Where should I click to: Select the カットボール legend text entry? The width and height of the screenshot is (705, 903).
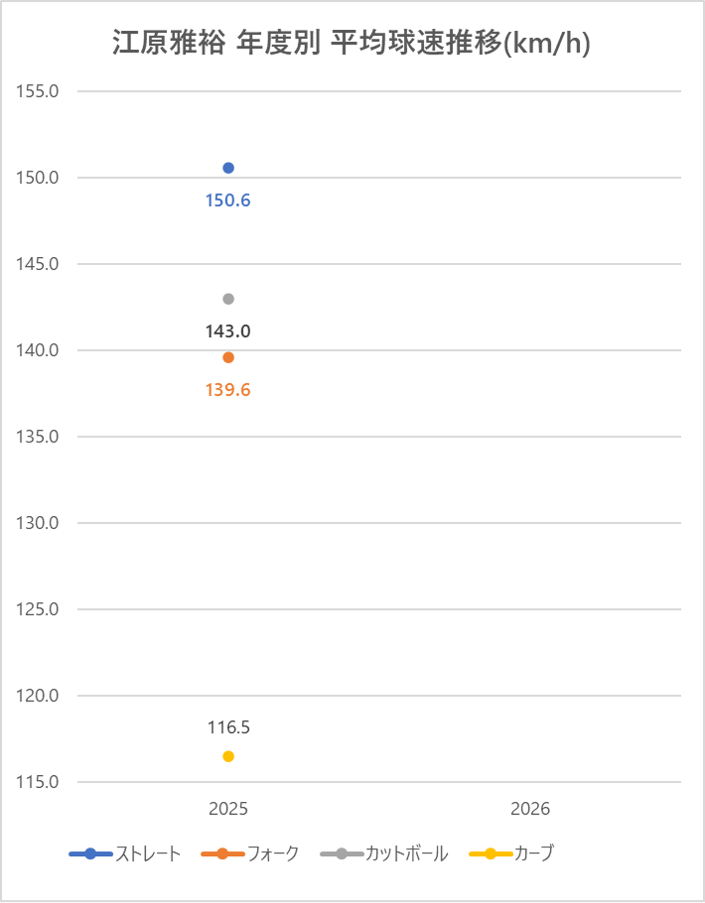407,853
